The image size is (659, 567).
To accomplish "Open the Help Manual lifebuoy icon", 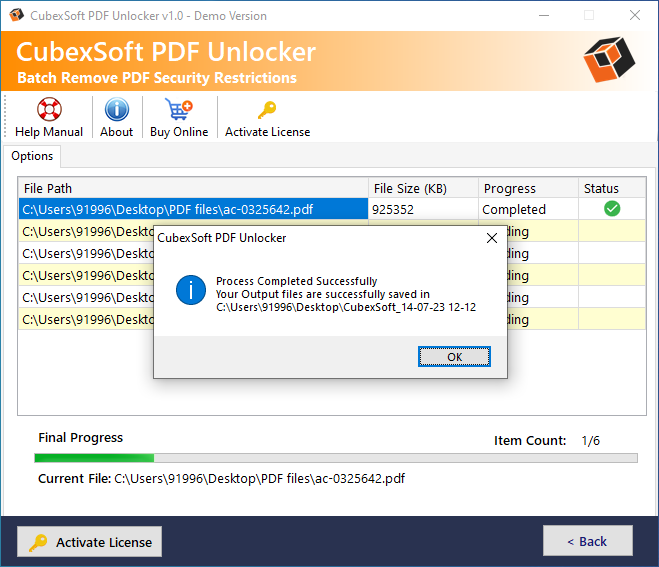I will 49,110.
